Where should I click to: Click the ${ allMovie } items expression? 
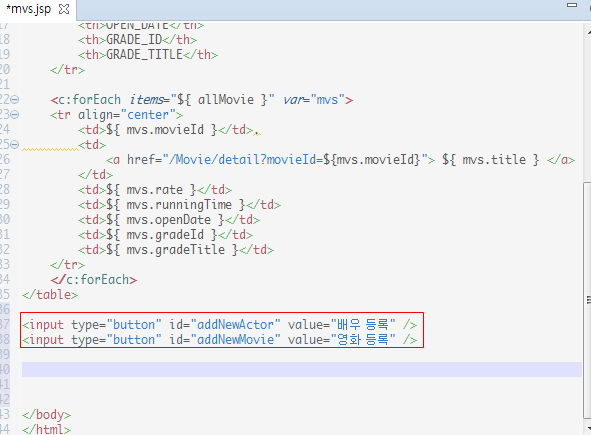coord(222,100)
